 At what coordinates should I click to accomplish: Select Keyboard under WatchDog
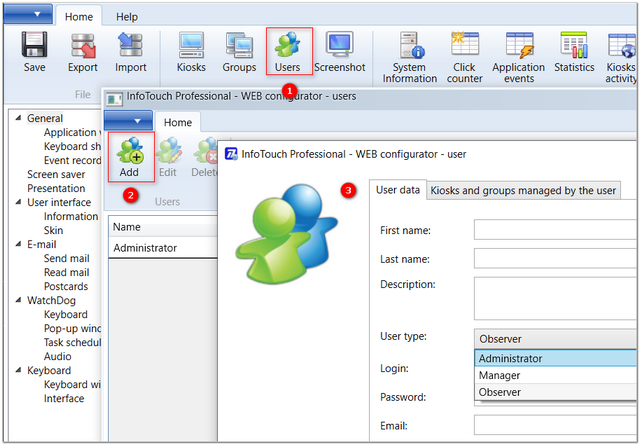pyautogui.click(x=66, y=314)
